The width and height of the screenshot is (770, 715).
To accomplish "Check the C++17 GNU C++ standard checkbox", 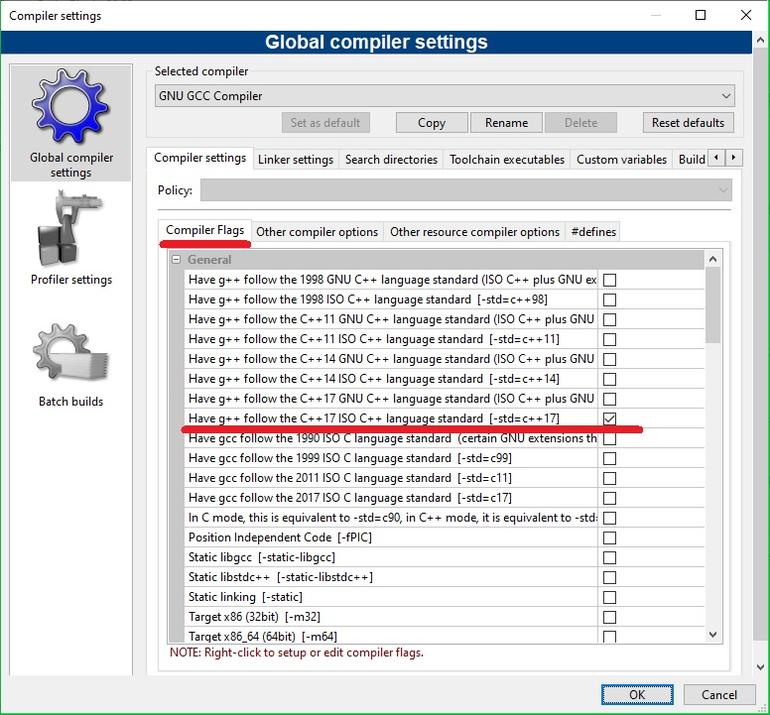I will click(609, 399).
